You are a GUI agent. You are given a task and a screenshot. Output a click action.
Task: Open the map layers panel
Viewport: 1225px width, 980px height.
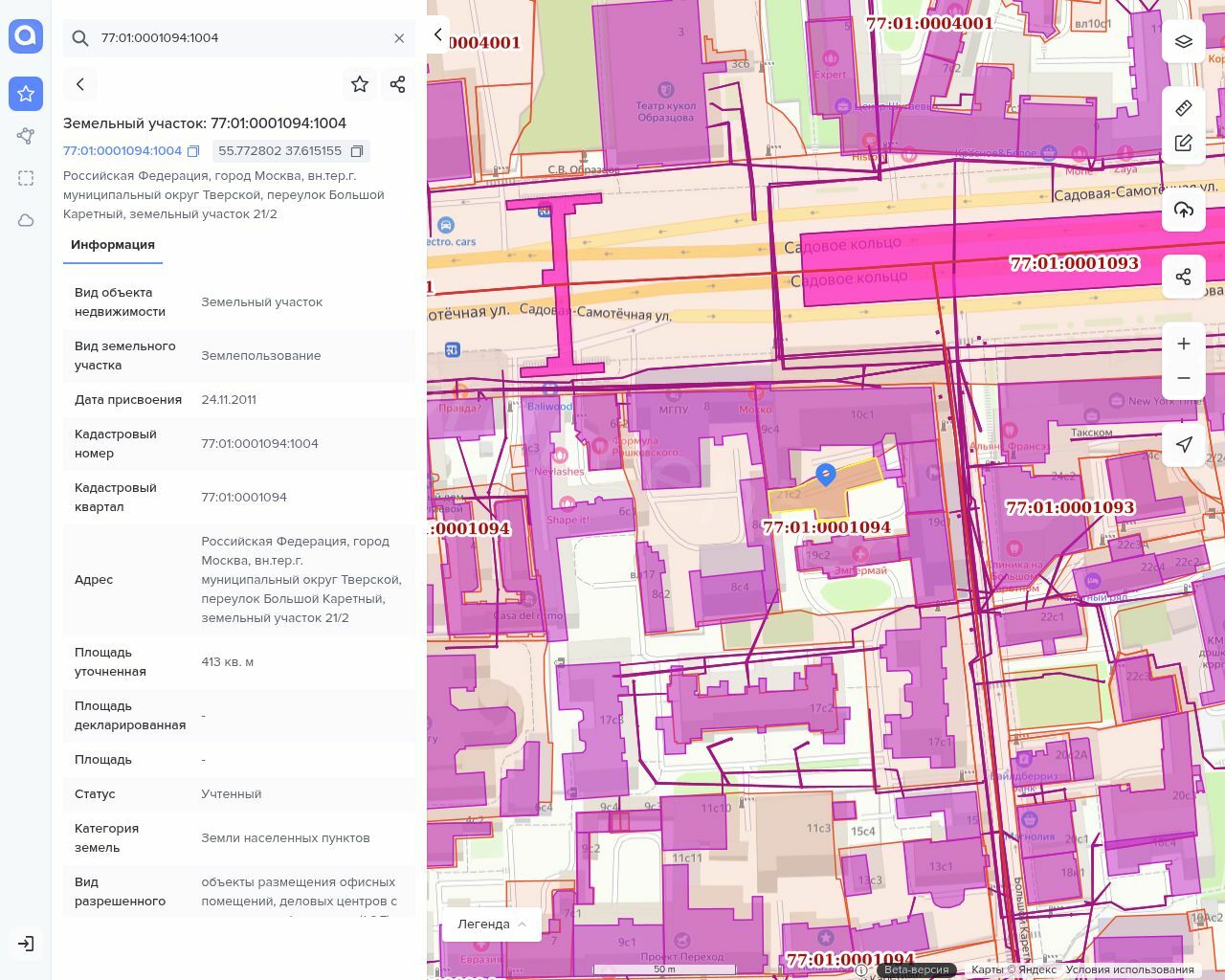1184,42
